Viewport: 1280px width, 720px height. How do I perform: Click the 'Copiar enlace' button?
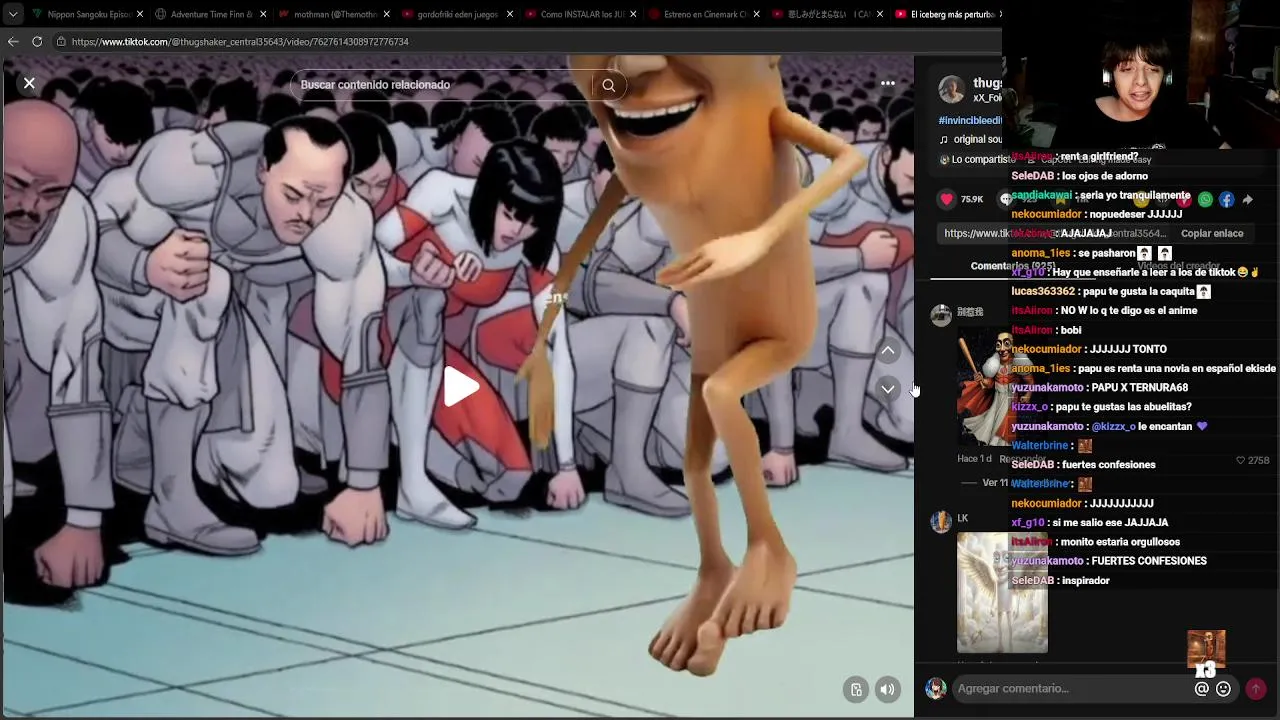[1212, 233]
